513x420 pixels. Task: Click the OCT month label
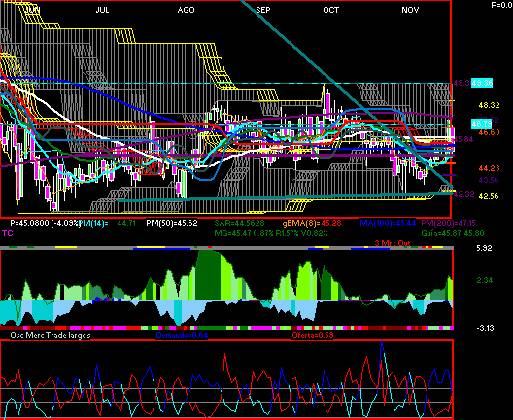click(x=331, y=10)
